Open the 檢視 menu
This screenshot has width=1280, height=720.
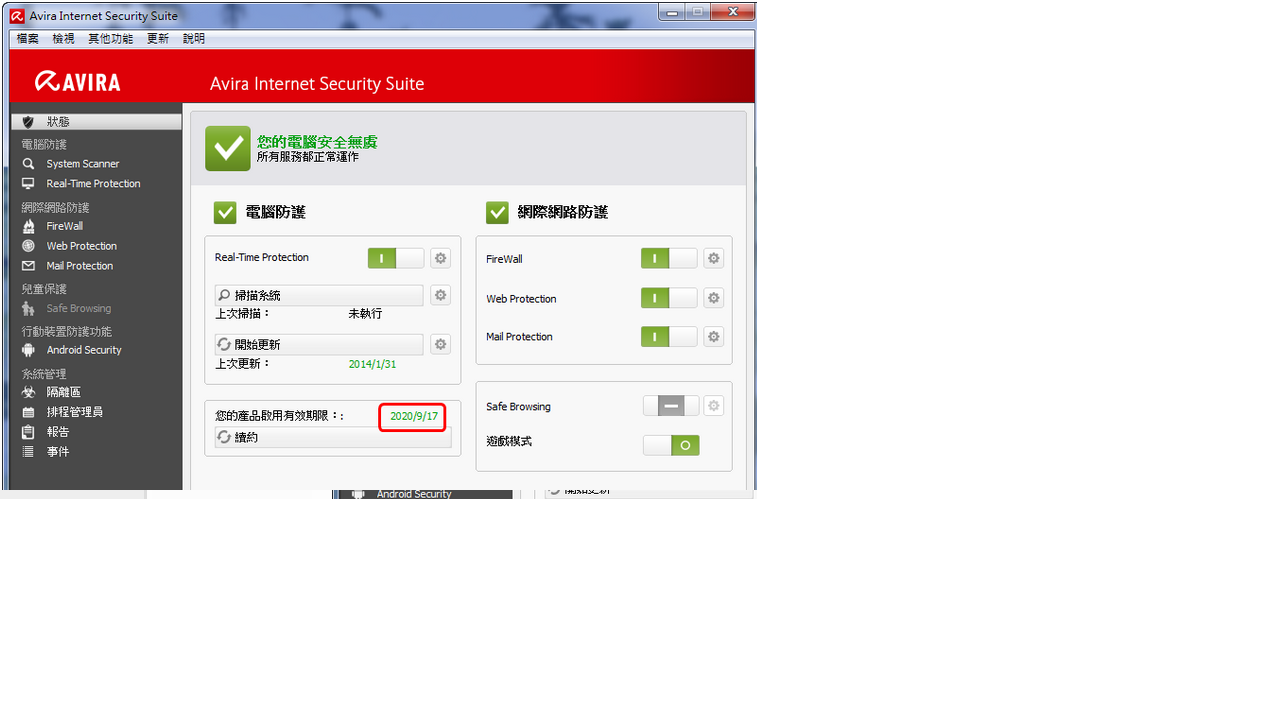64,39
